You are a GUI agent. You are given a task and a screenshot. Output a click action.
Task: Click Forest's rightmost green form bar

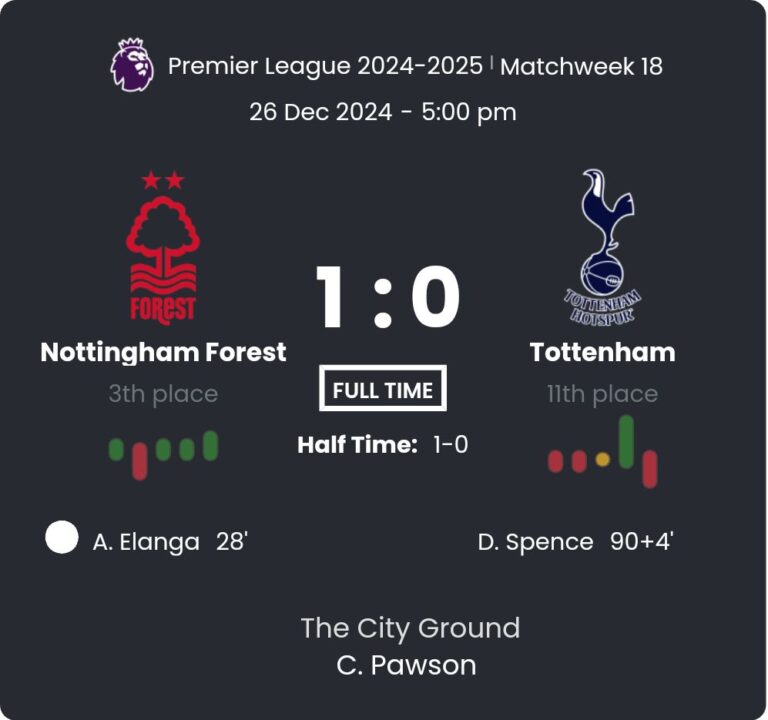(x=210, y=446)
